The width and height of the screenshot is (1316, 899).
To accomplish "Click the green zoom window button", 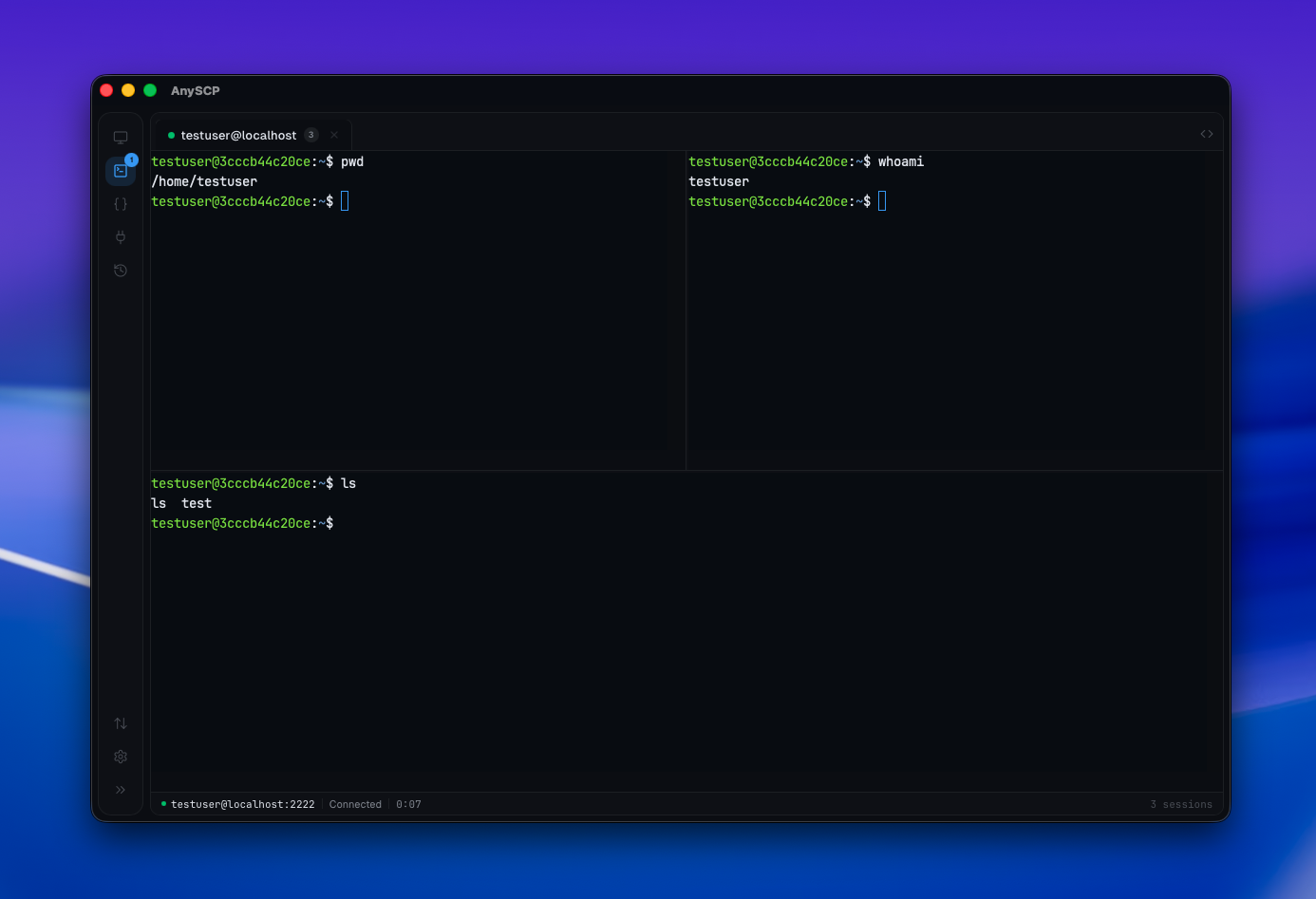I will click(150, 90).
